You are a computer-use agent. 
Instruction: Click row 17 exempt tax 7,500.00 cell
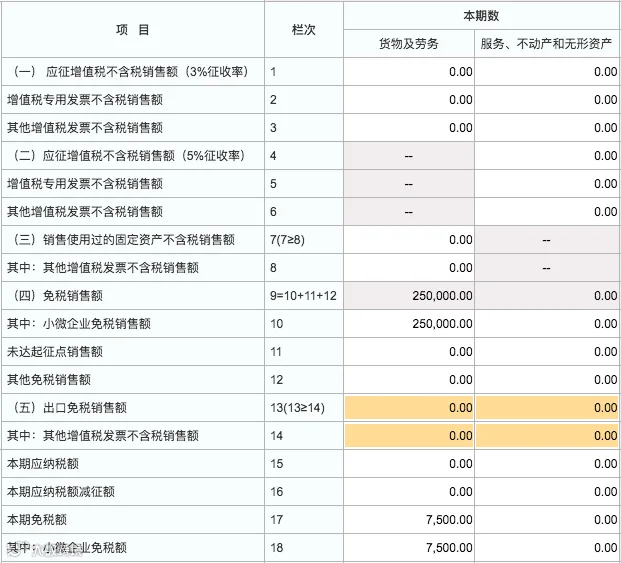[409, 519]
